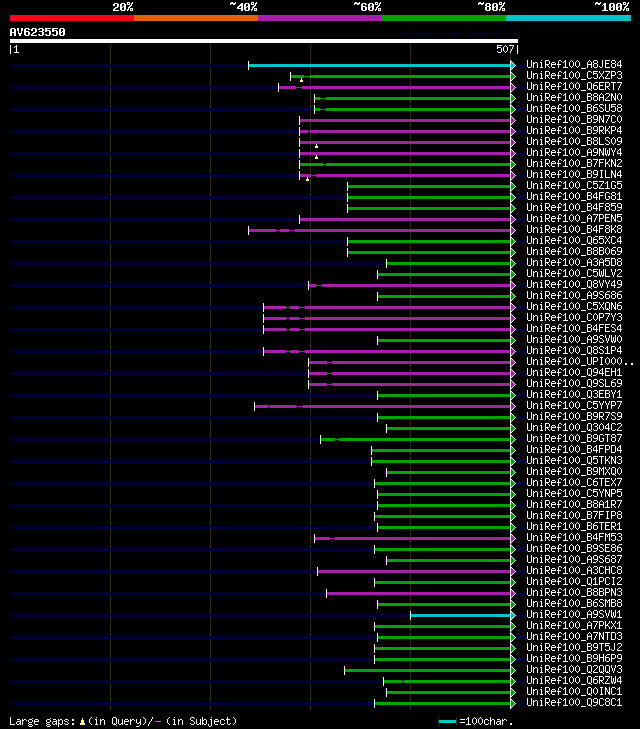Click the cyan alignment bar for UniRef100_A8JE84

[x=380, y=65]
